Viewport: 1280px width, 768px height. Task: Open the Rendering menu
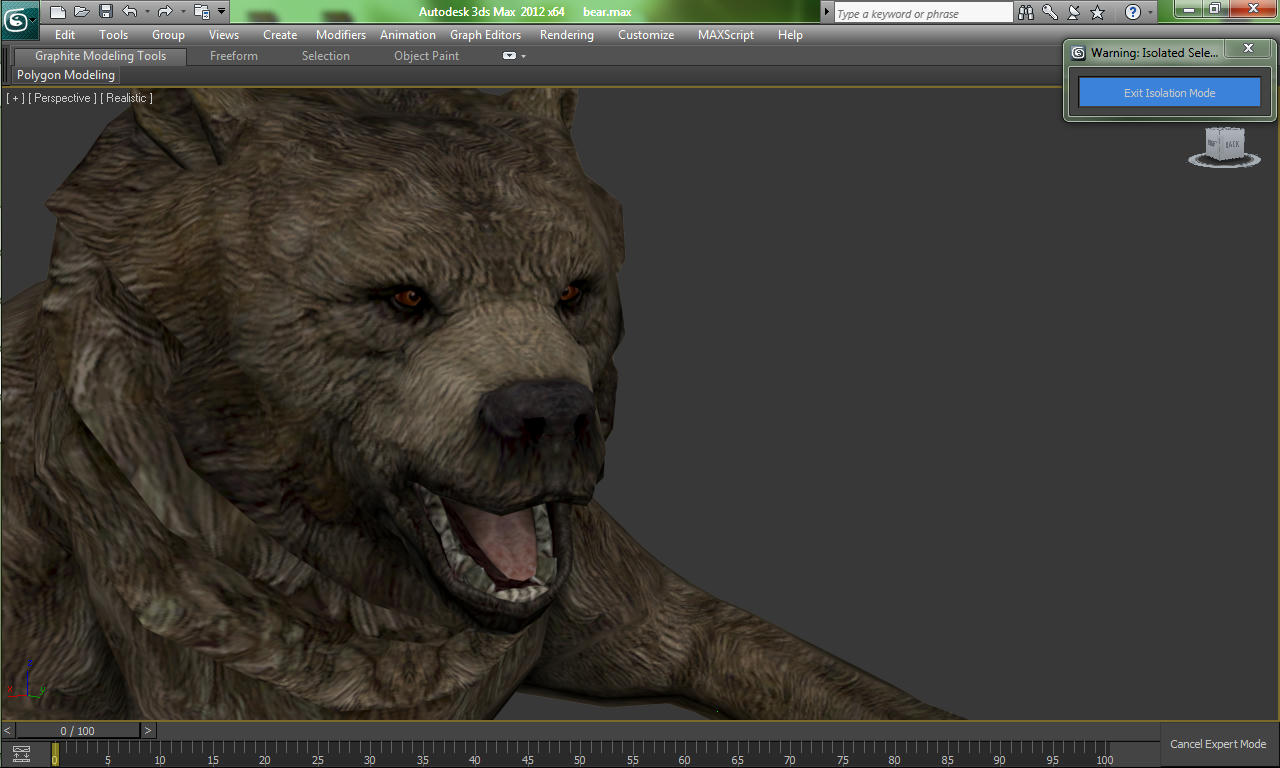(x=567, y=35)
